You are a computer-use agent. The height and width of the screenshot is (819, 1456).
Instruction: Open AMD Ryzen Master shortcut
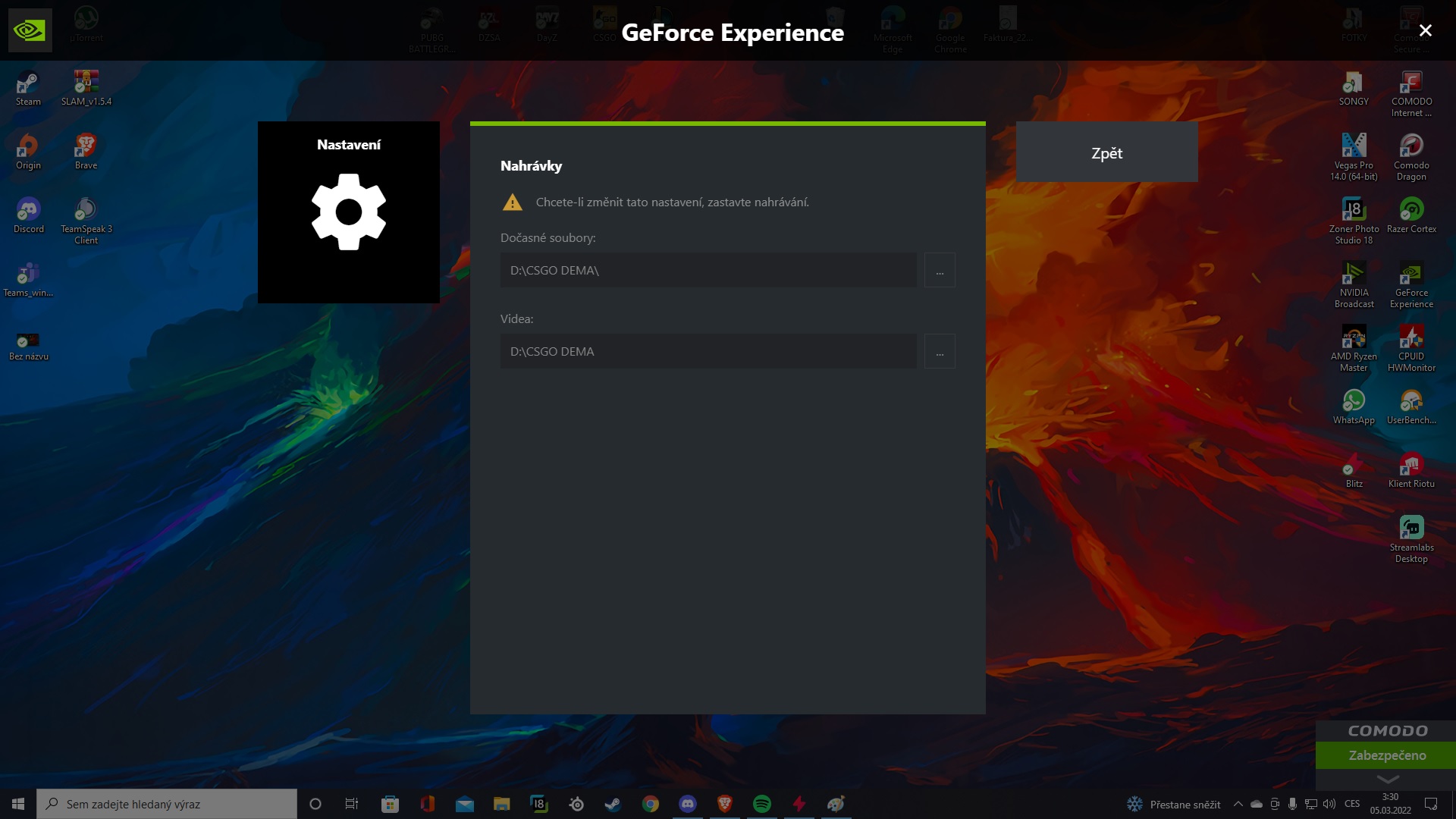(x=1354, y=348)
